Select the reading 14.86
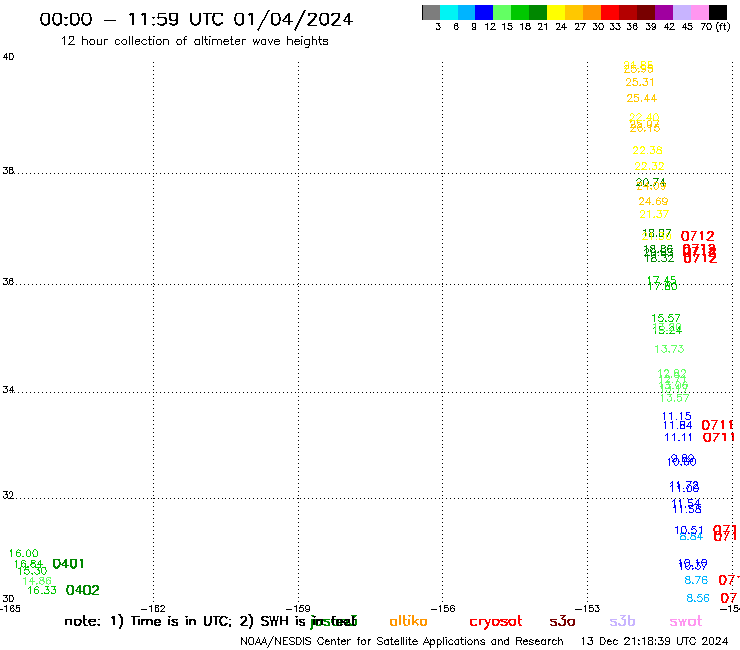Screen dimensions: 740x650 click(37, 581)
